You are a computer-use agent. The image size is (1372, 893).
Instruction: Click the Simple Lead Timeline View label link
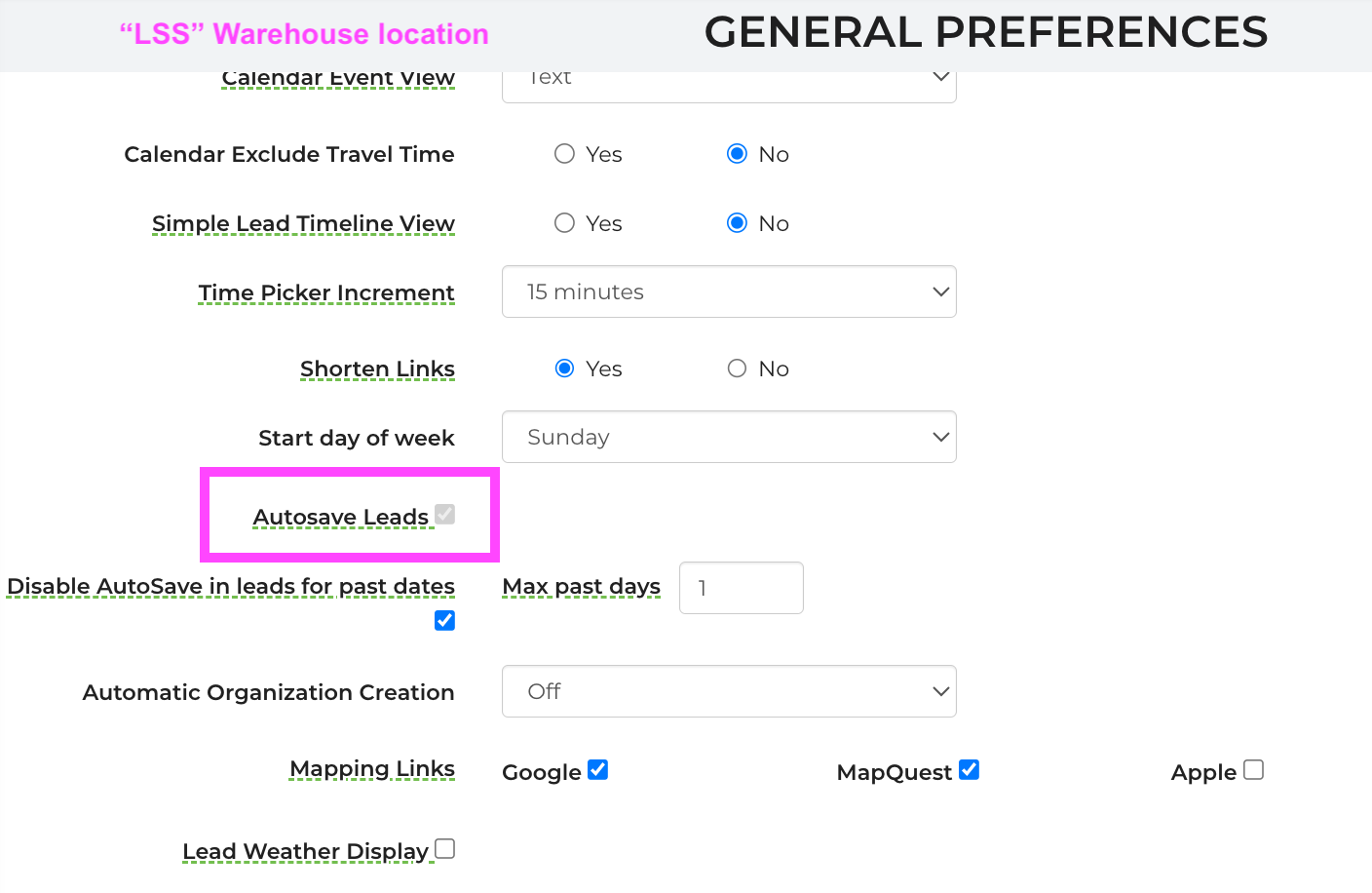coord(303,223)
